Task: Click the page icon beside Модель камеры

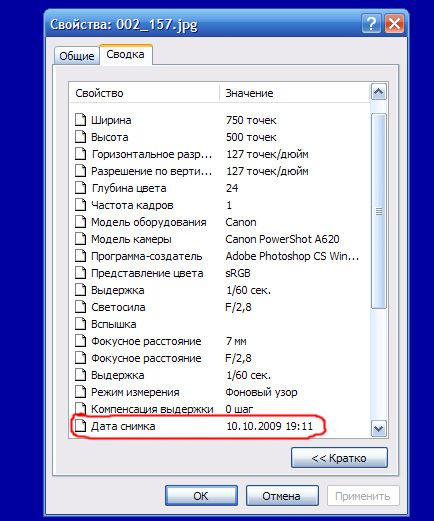Action: 80,239
